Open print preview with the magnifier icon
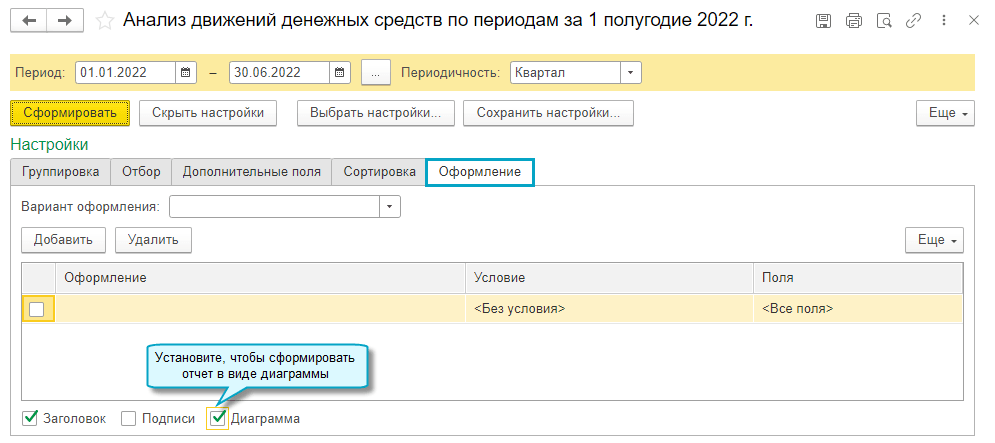Viewport: 995px width, 443px height. 883,20
